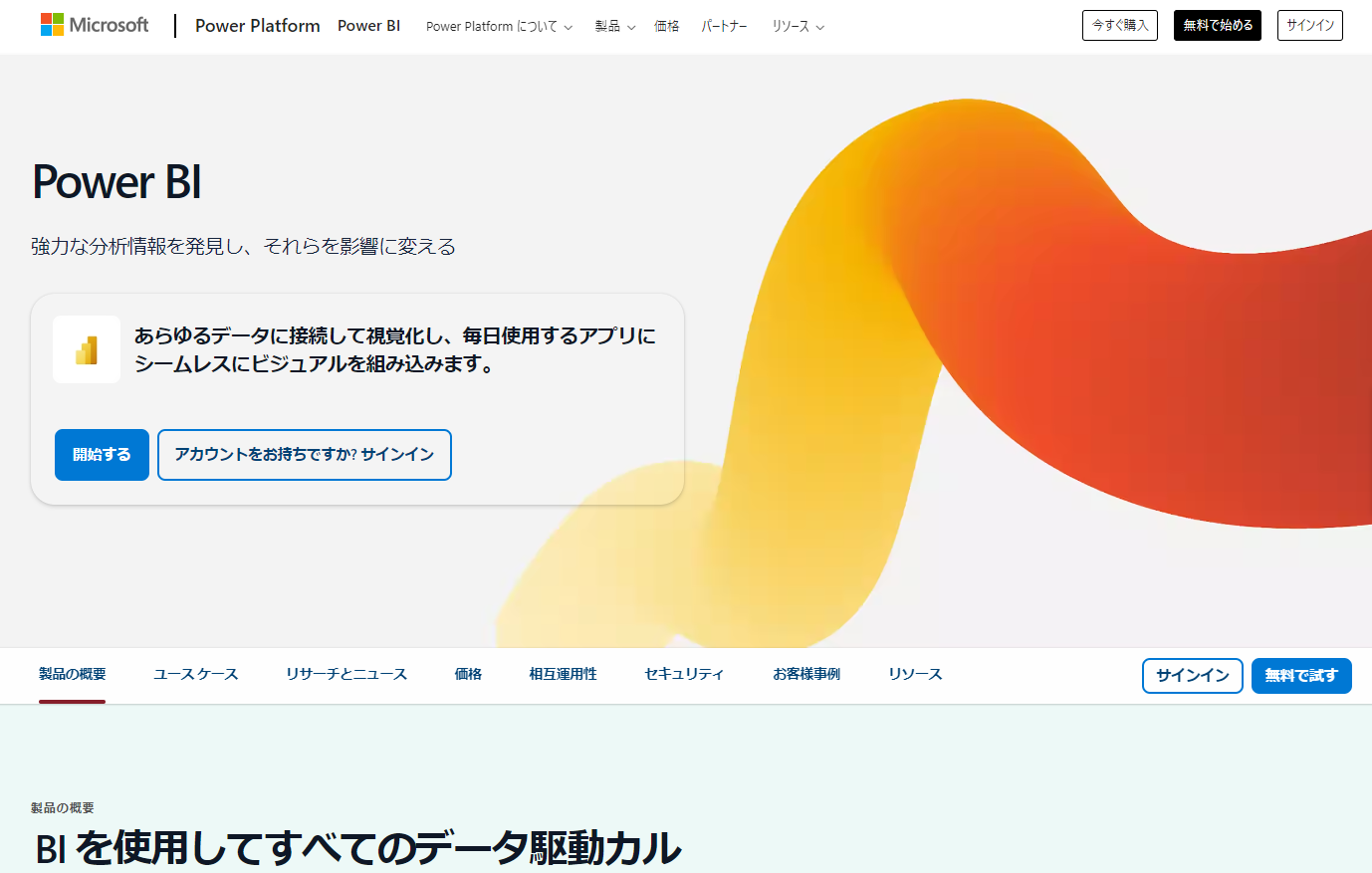Click アカウントをお持ちですか? サインイン button
1372x873 pixels.
tap(305, 455)
